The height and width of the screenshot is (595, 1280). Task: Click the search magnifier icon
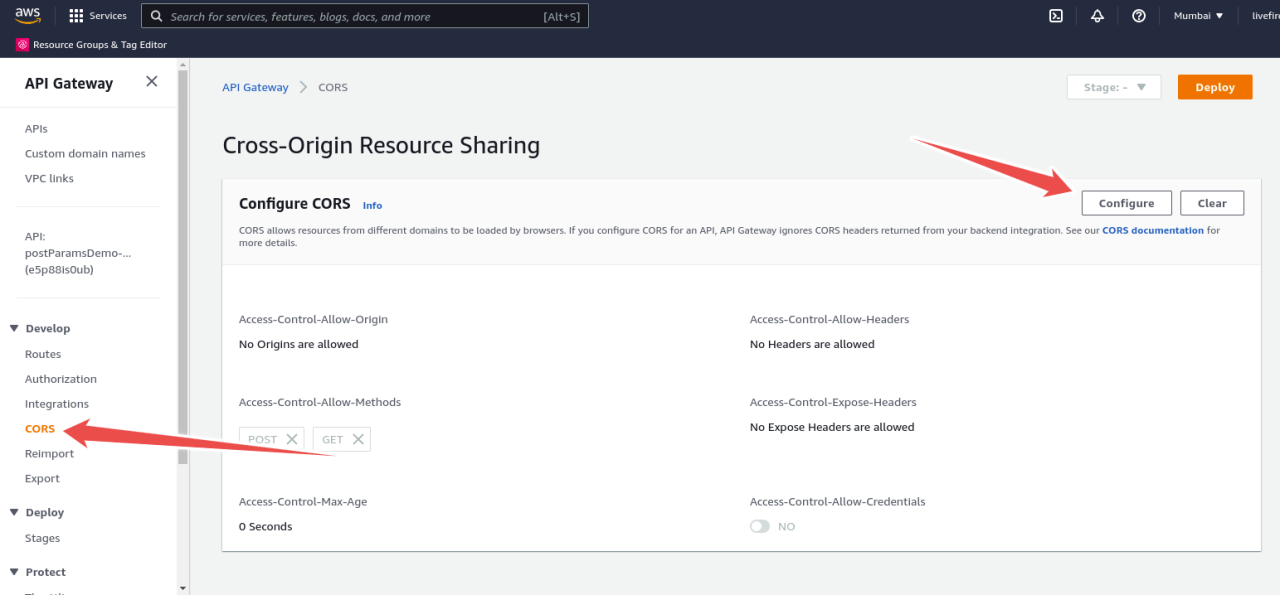(x=155, y=15)
